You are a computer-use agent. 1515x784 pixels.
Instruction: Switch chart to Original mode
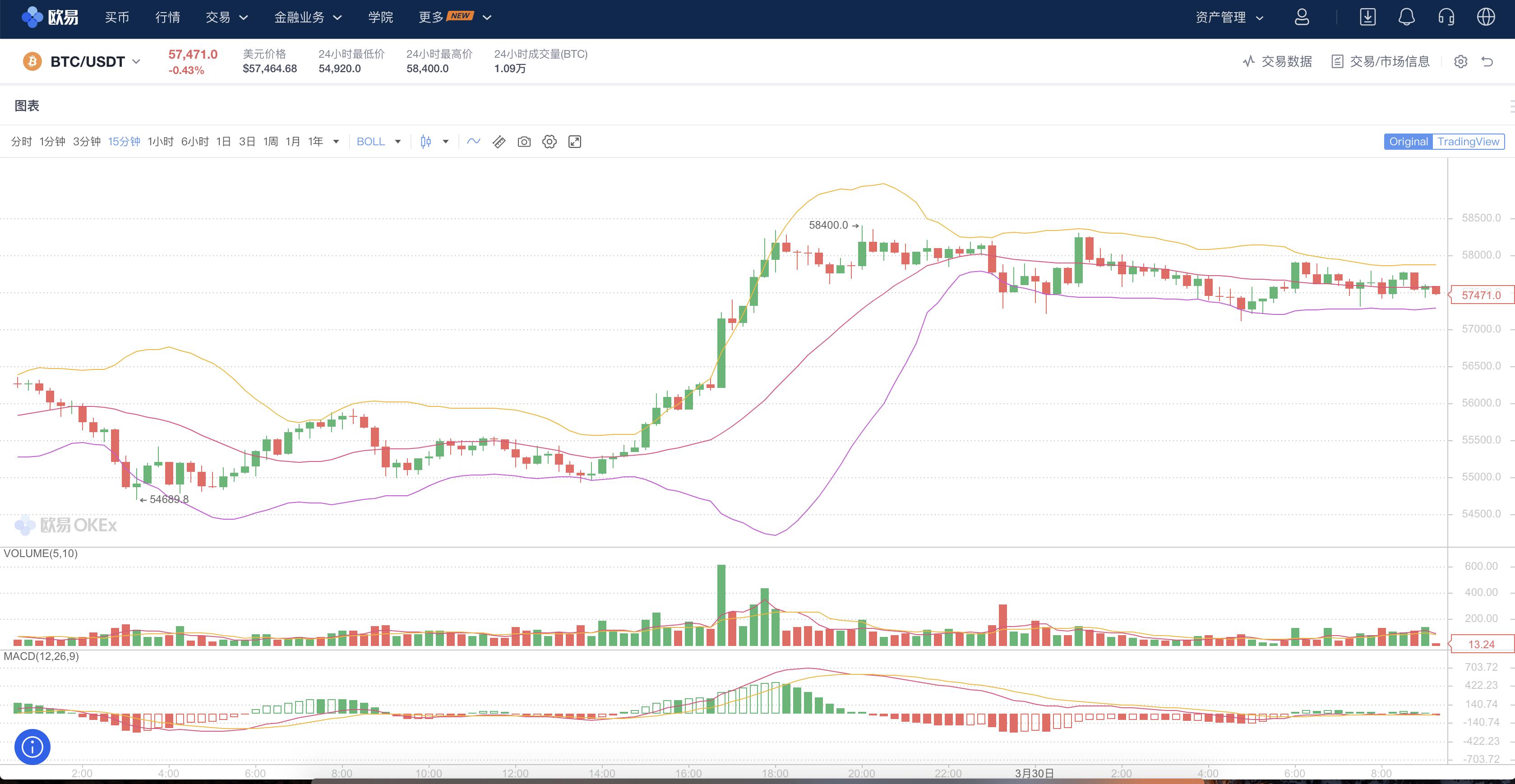pyautogui.click(x=1408, y=142)
